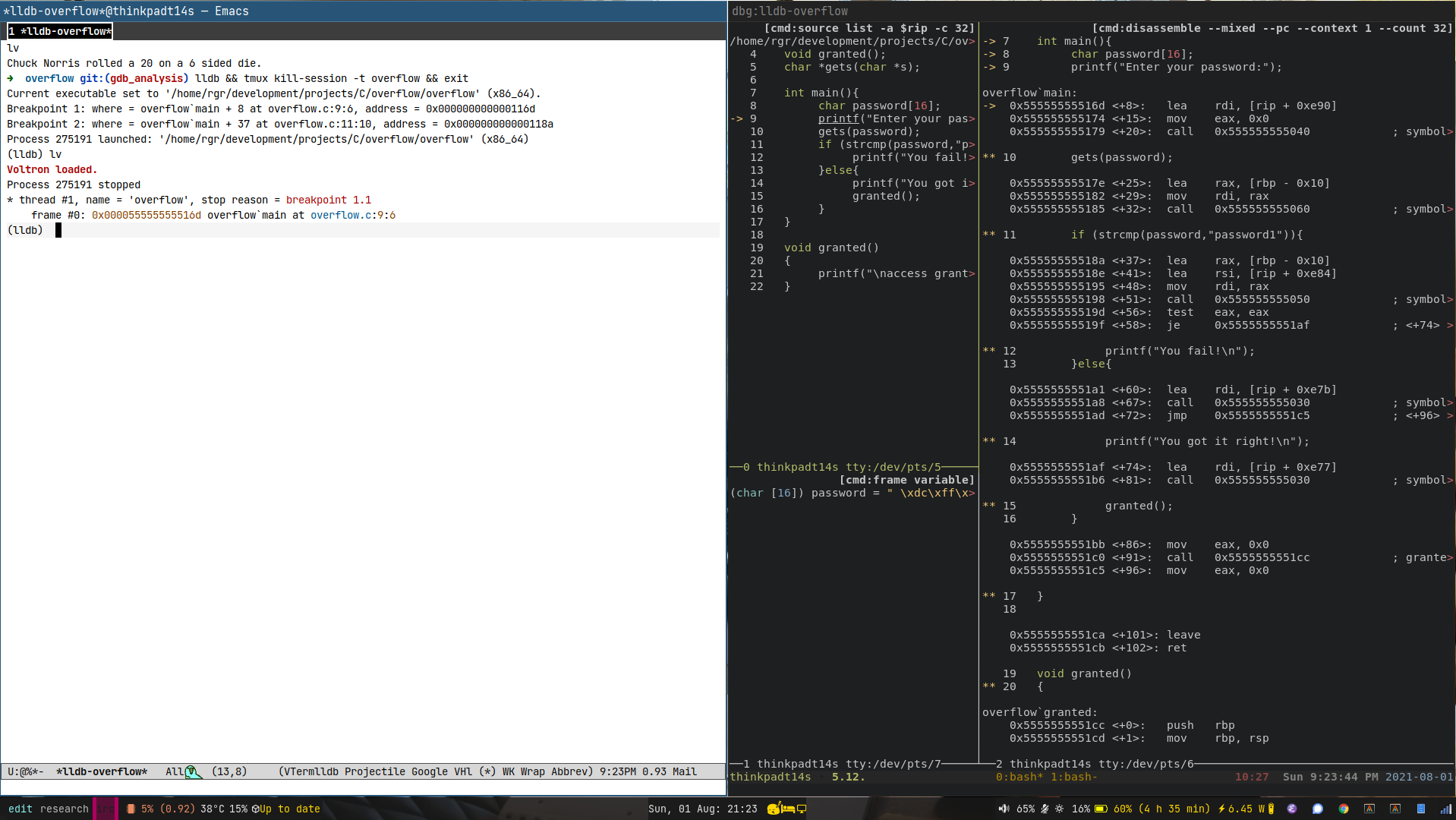1456x820 pixels.
Task: Switch to the irc workspace
Action: [x=106, y=809]
